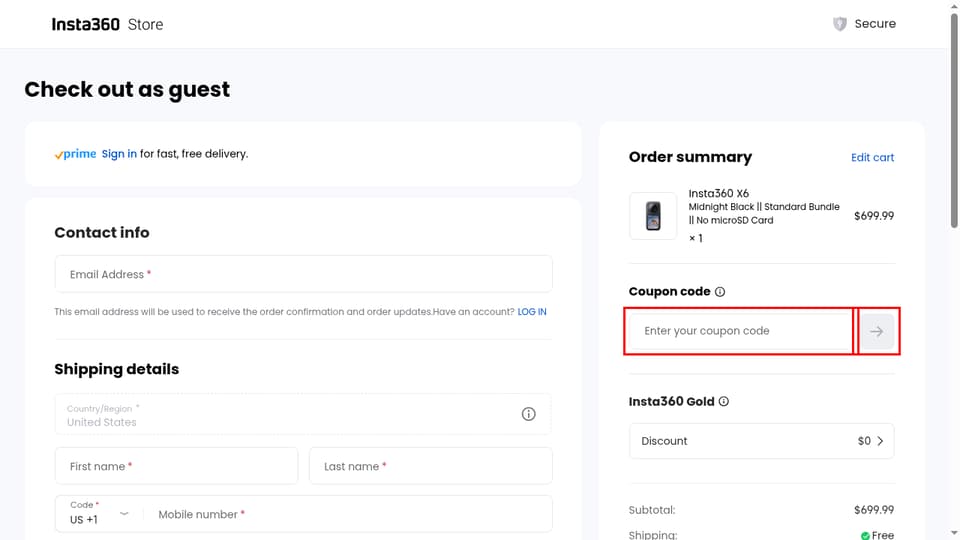Click the Country/Region info icon

pos(528,414)
